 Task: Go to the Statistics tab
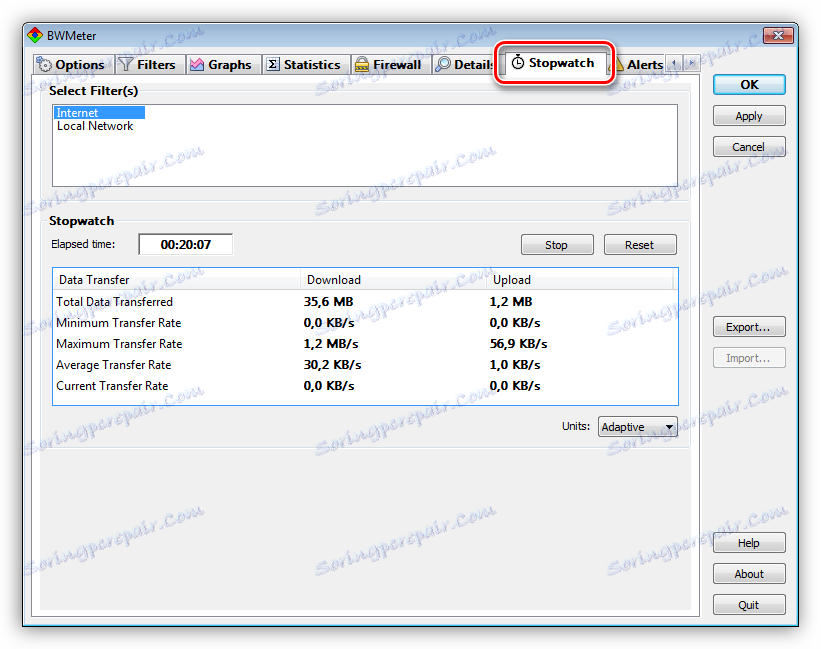(306, 64)
